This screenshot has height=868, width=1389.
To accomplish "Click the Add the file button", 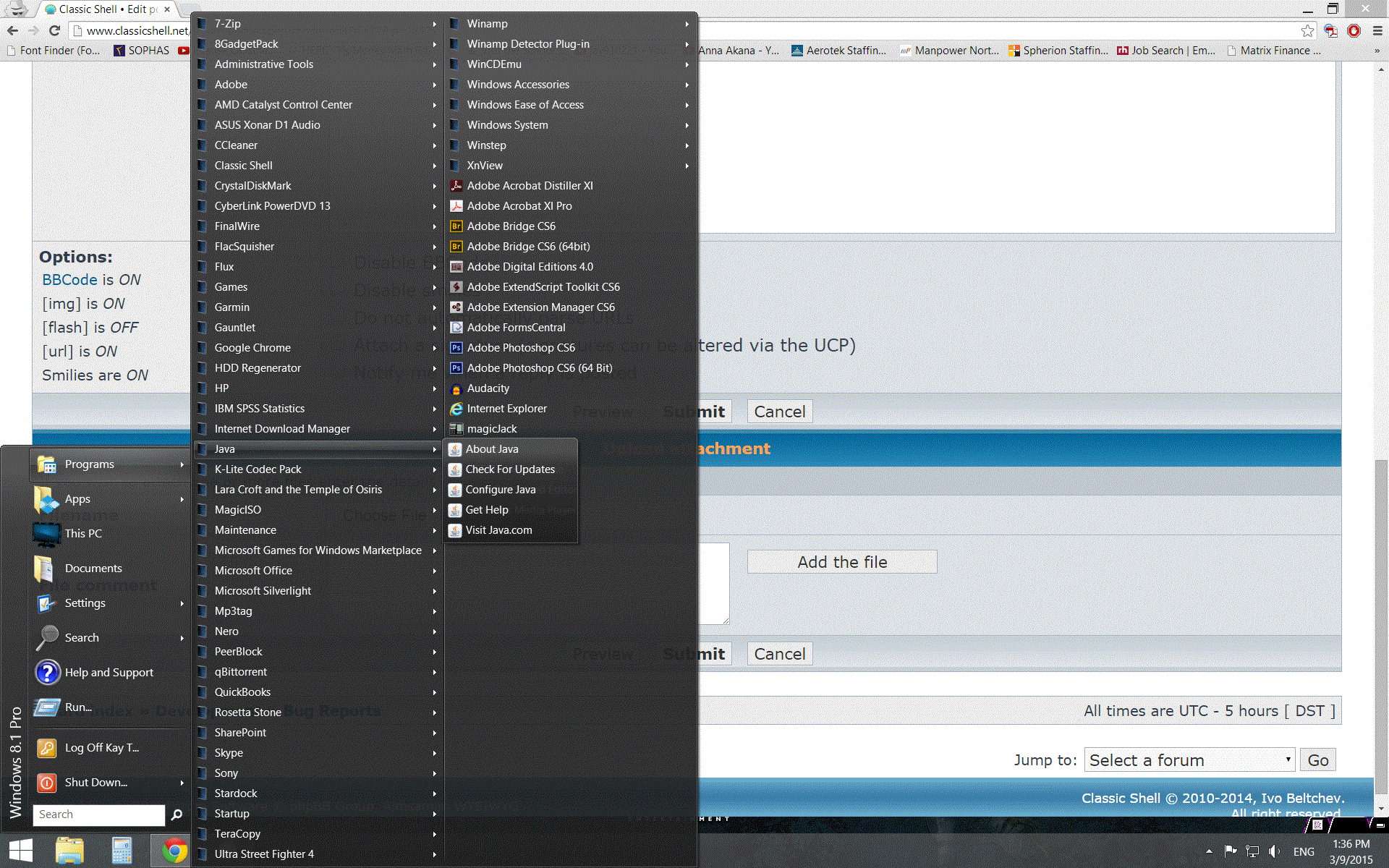I will pos(842,562).
